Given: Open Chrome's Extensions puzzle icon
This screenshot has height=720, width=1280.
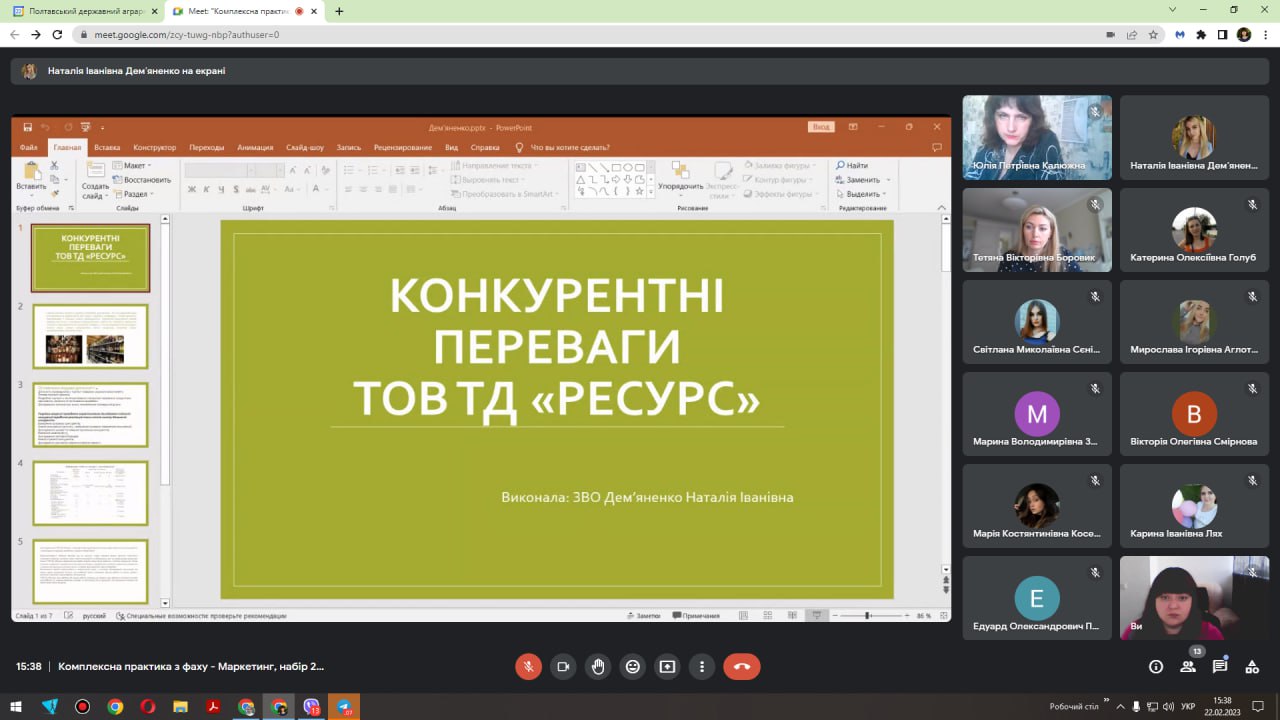Looking at the screenshot, I should [x=1201, y=34].
